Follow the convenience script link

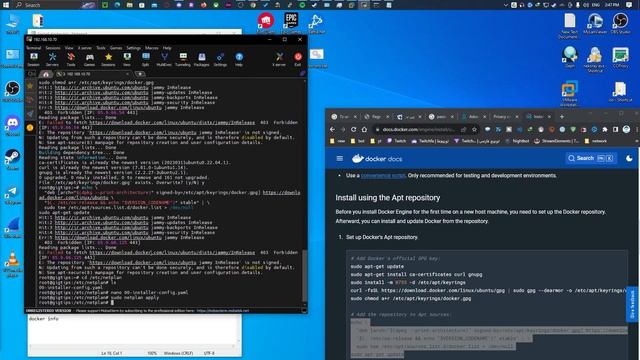[383, 176]
